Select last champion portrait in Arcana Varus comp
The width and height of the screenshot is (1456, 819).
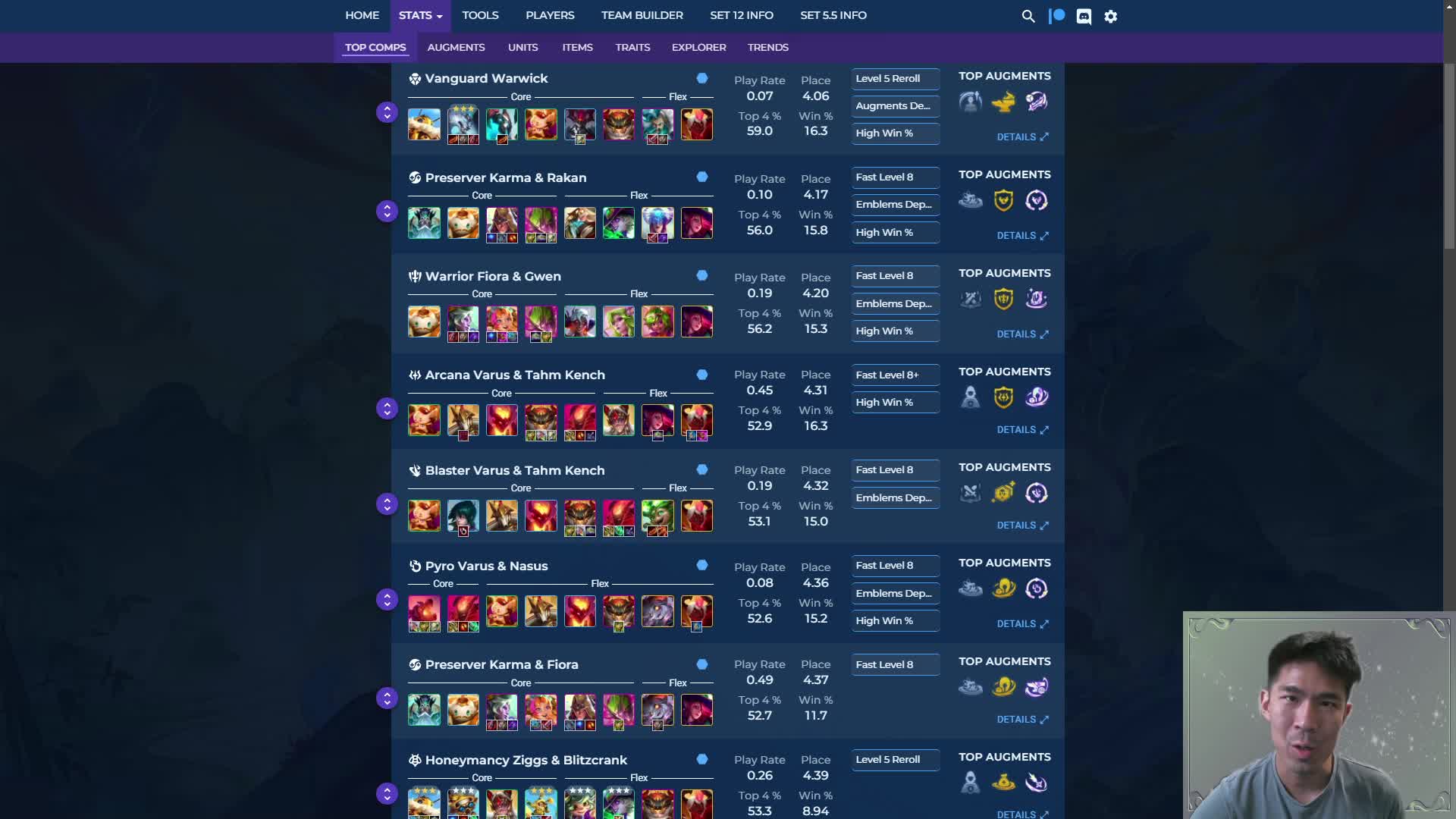(x=696, y=420)
